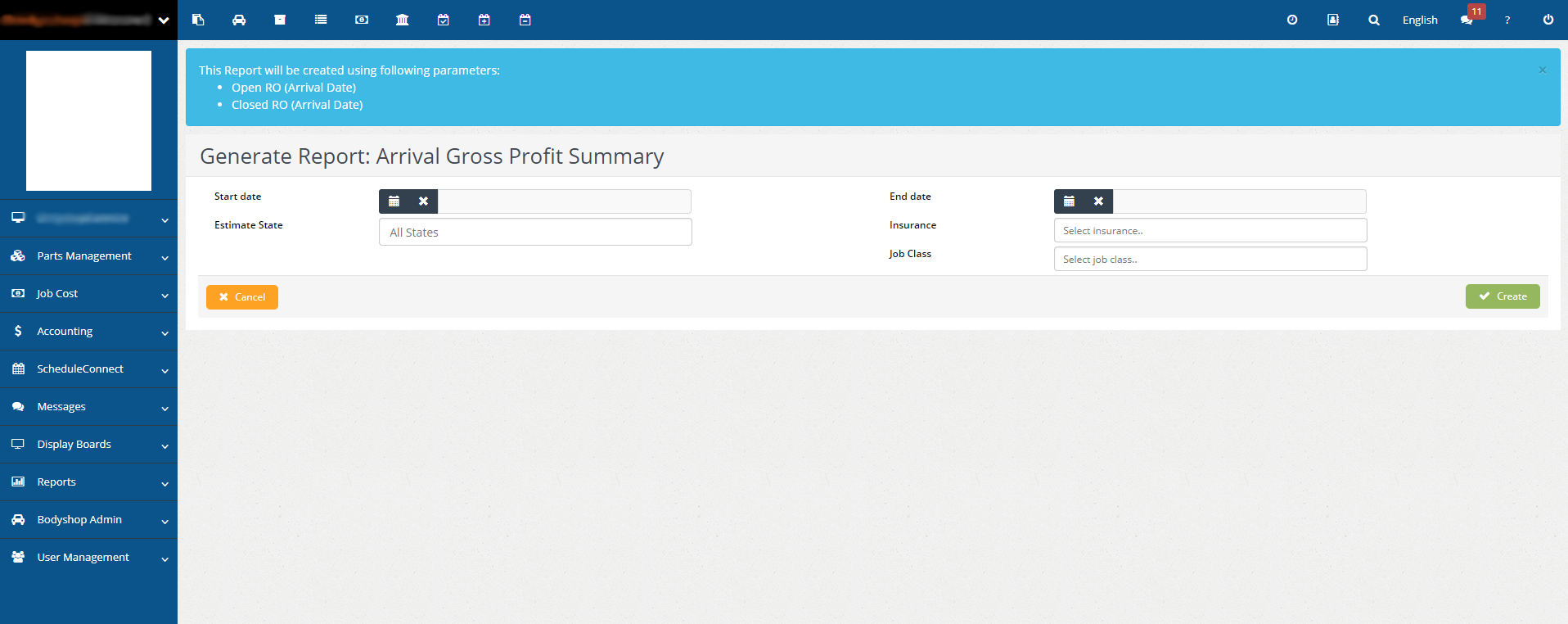
Task: Open the Select insurance dropdown
Action: (1210, 230)
